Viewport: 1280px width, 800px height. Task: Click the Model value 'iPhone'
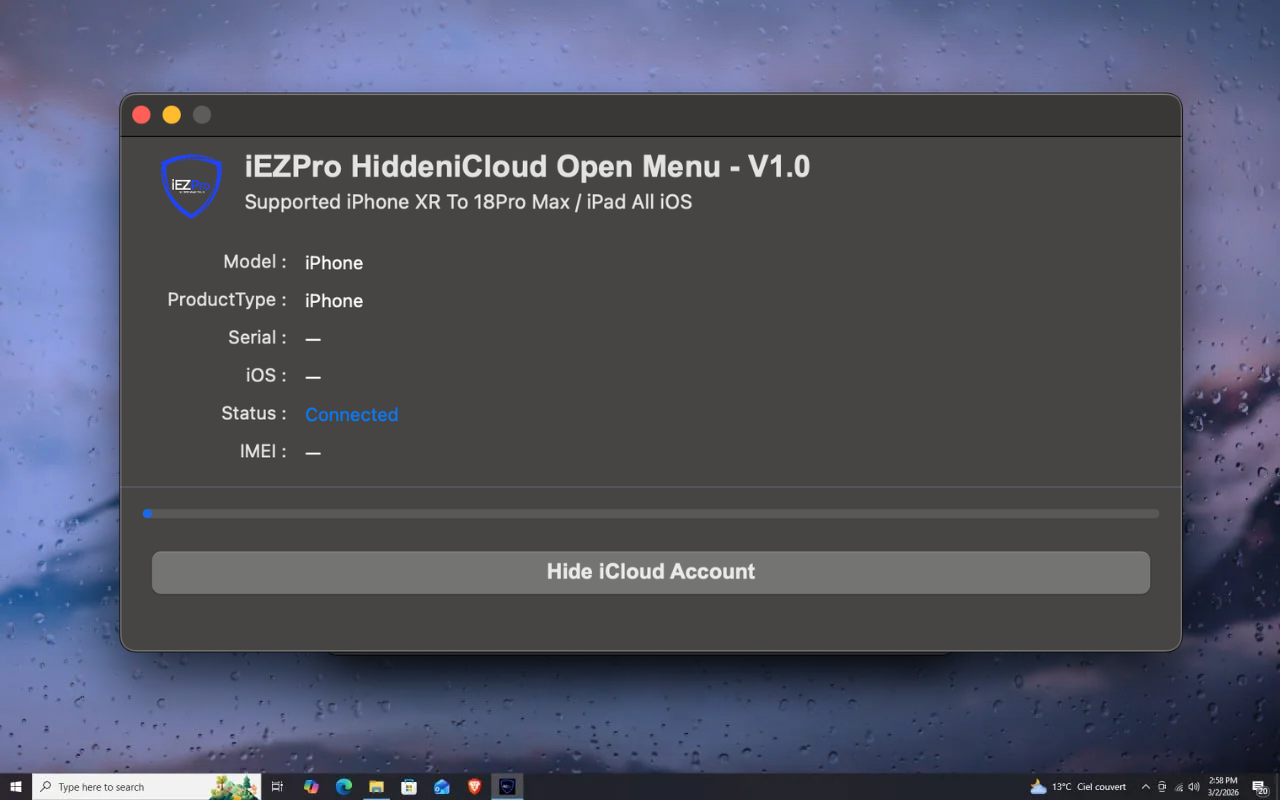pos(334,263)
